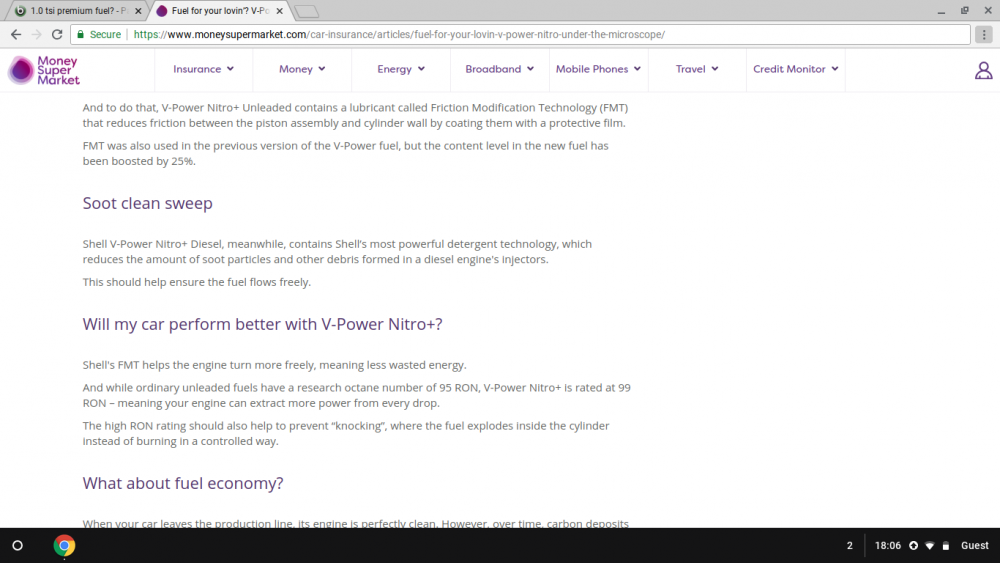
Task: Click the 'been boosted by 25%' text
Action: [x=139, y=161]
